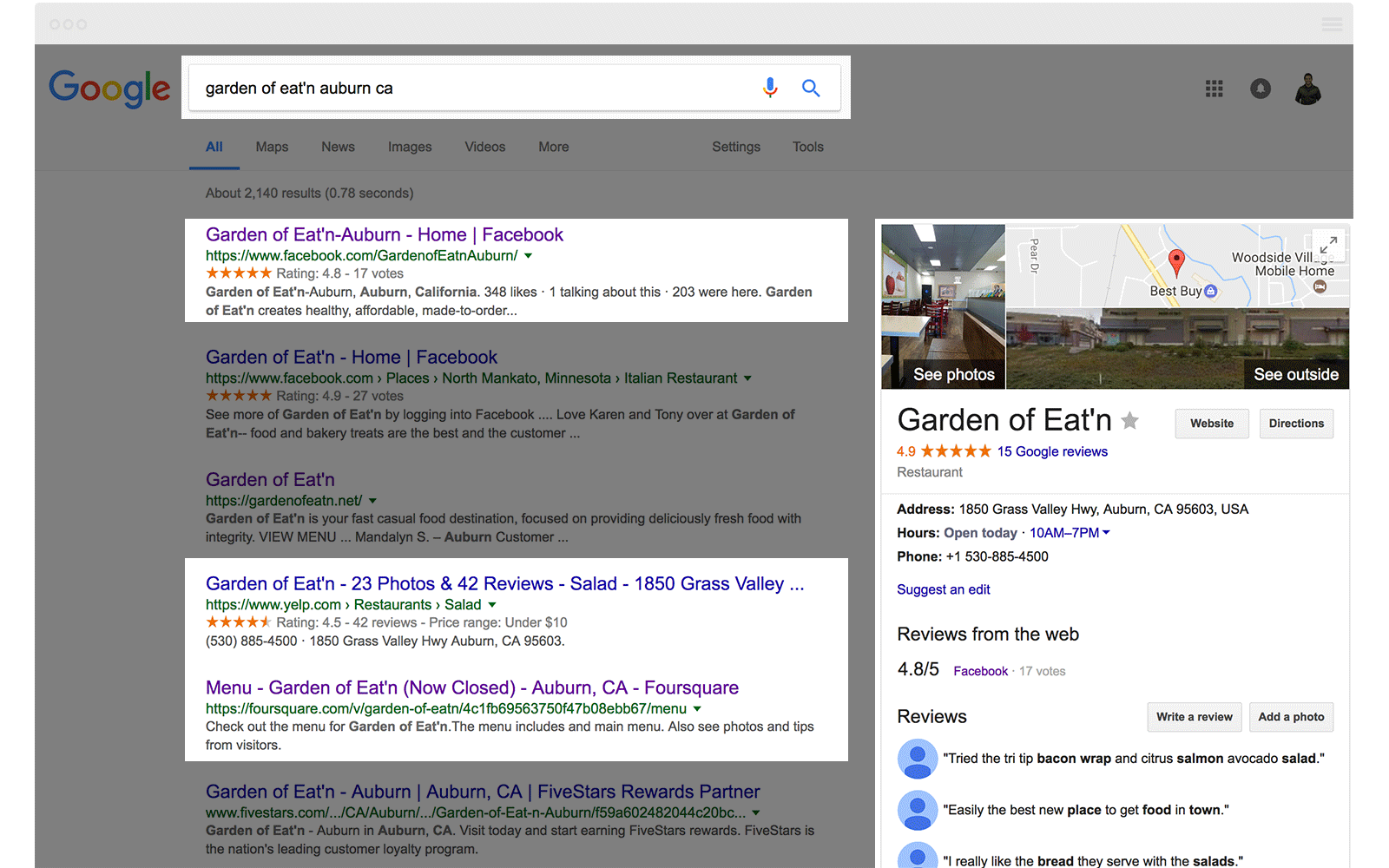Open the Settings menu
Viewport: 1389px width, 868px height.
click(736, 147)
